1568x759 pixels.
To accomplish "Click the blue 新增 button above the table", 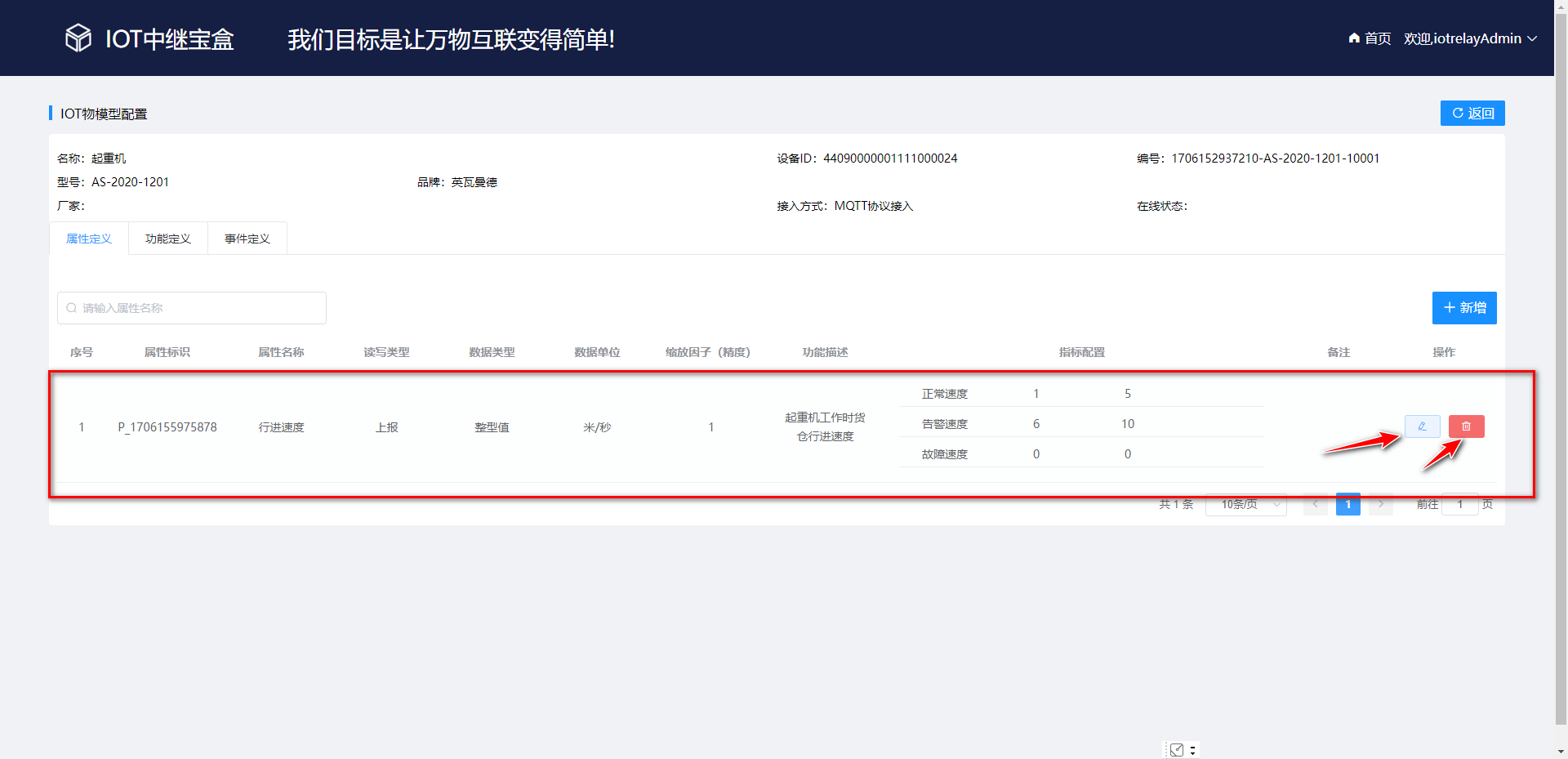I will 1463,308.
